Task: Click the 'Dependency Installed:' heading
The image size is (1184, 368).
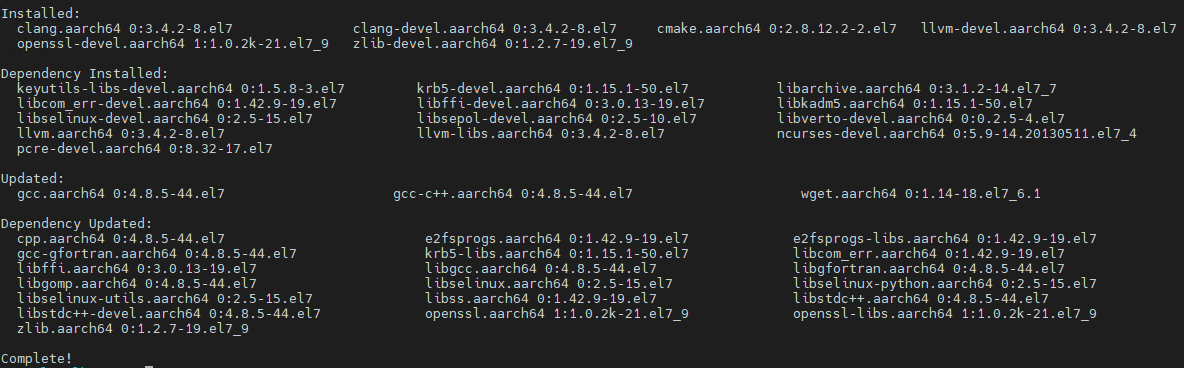Action: (85, 74)
